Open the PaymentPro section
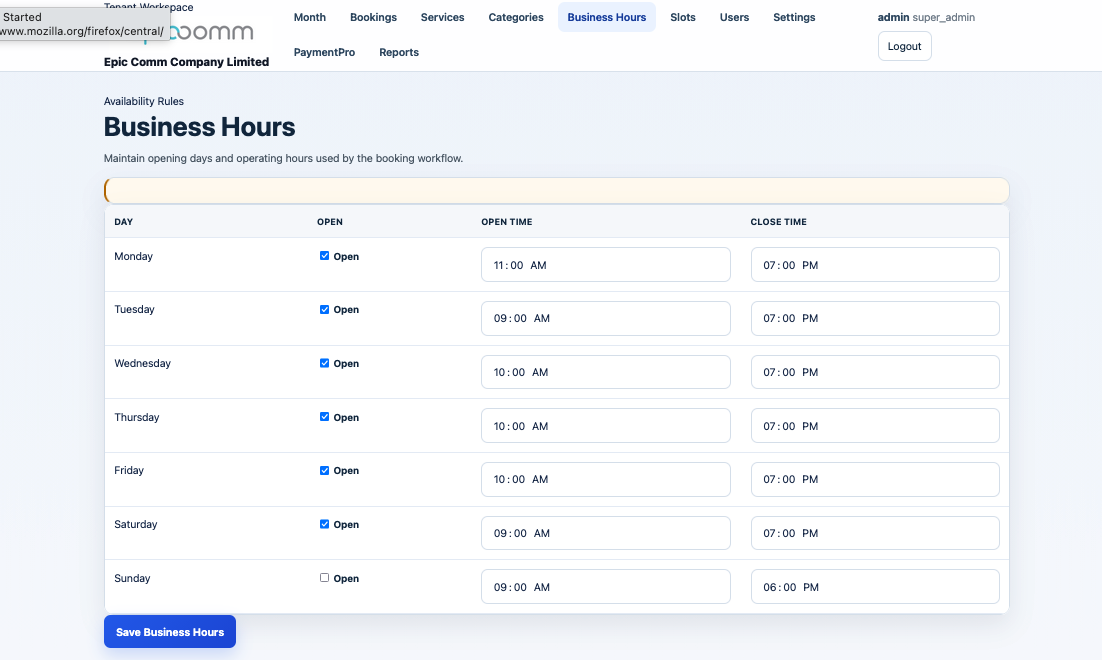The height and width of the screenshot is (660, 1102). 324,52
